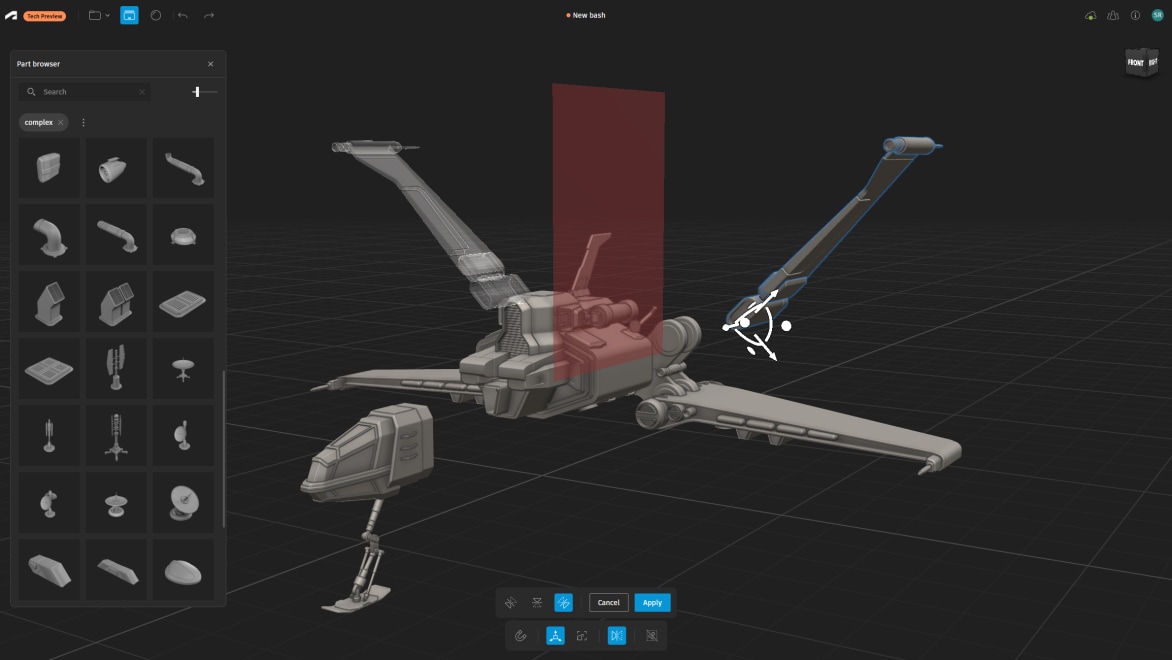
Task: Click the search magnifier icon
Action: tap(31, 92)
